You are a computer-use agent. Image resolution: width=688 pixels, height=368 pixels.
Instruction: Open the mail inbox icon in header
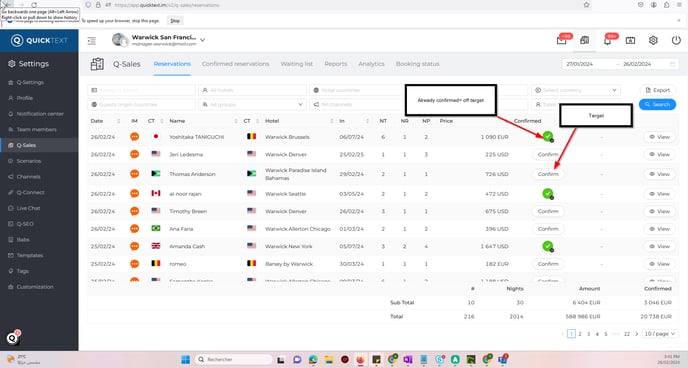561,41
